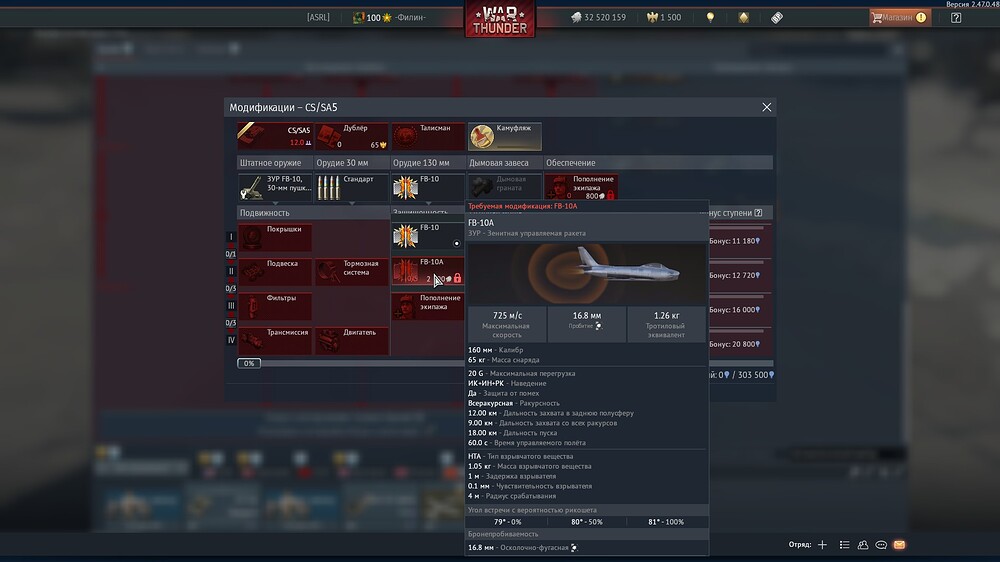Click the 725 м/с maximum speed stat
The image size is (1000, 562).
[x=507, y=324]
